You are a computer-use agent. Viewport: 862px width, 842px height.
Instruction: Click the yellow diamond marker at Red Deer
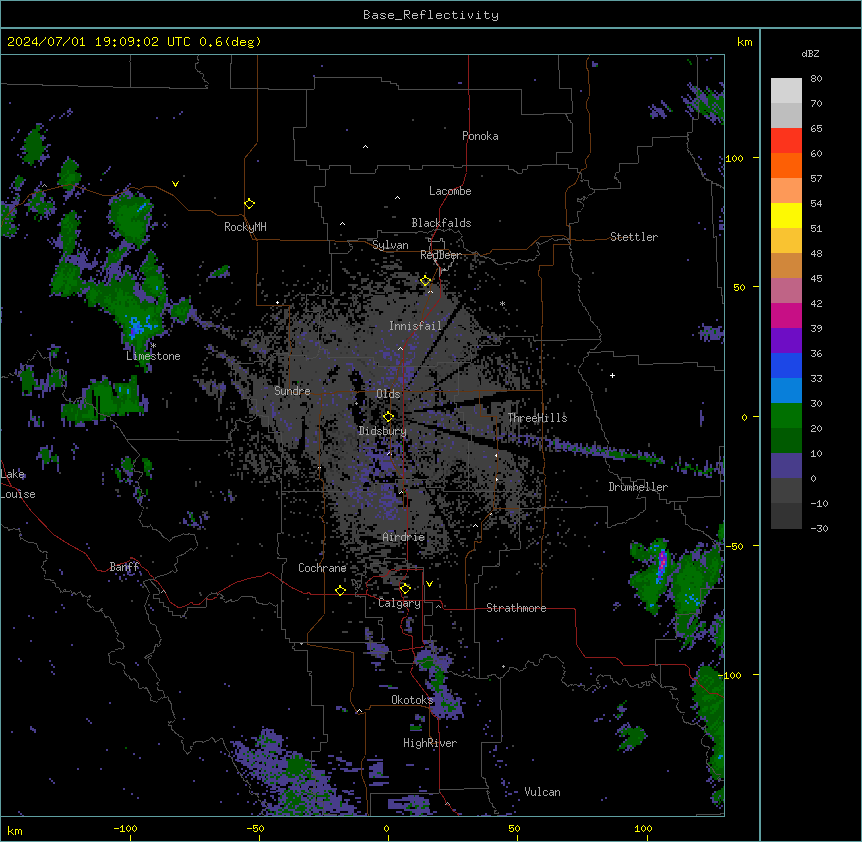pos(426,281)
